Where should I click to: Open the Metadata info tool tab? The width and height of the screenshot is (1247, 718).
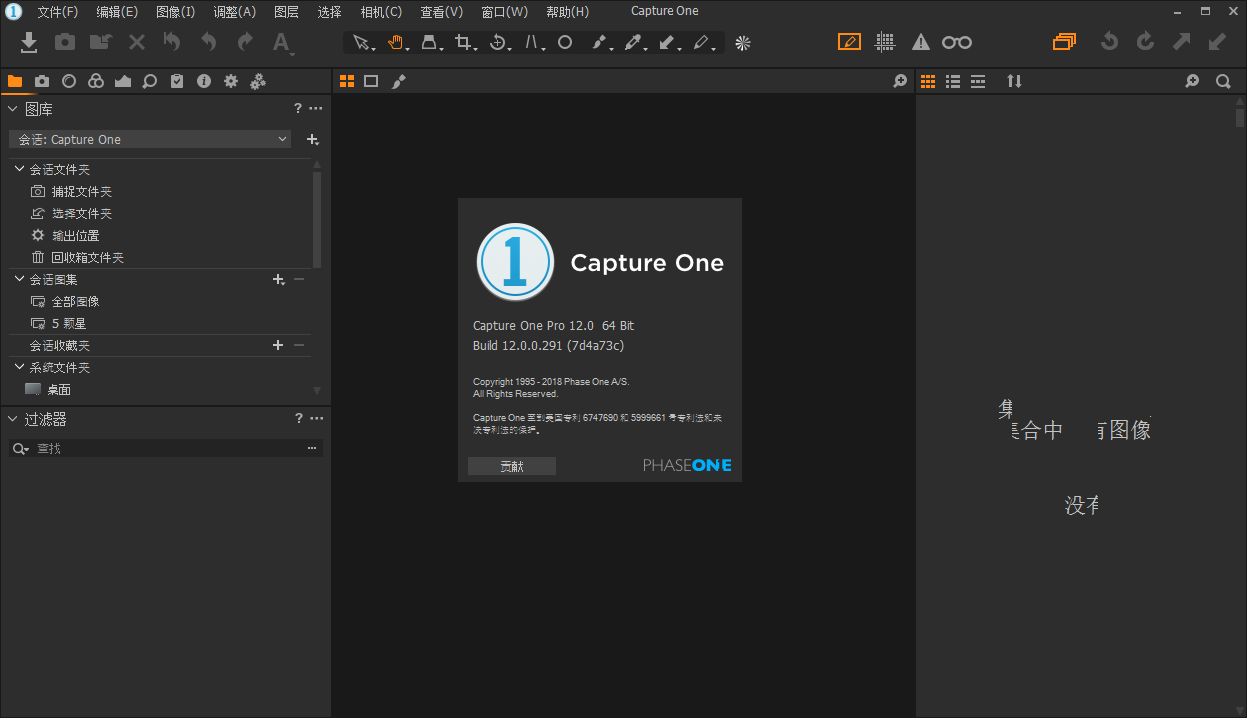tap(204, 81)
